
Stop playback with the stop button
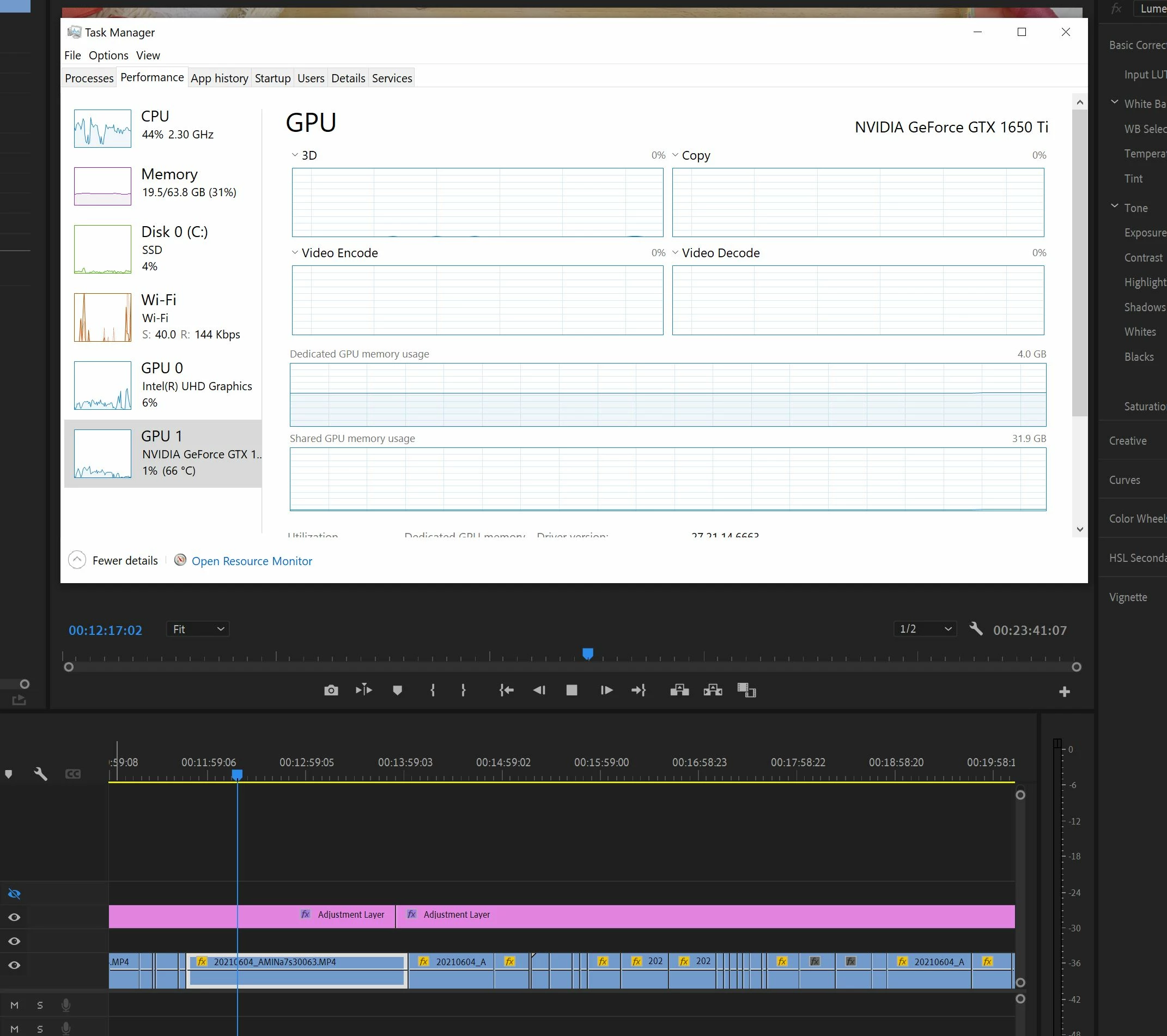[572, 690]
